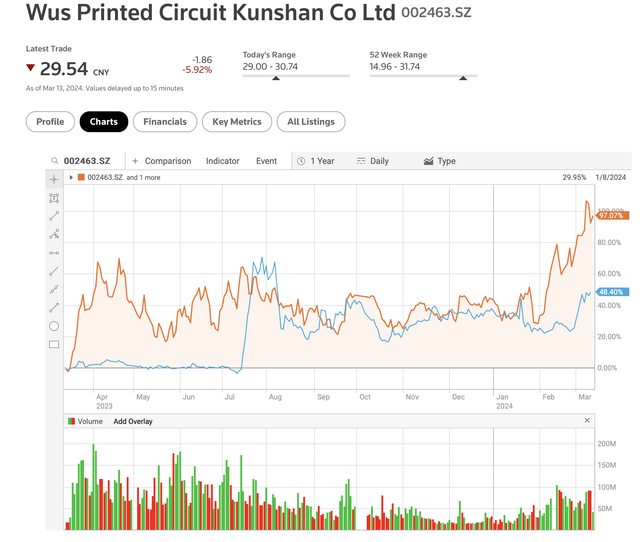Click the Comparison button
The height and width of the screenshot is (542, 640).
point(161,161)
